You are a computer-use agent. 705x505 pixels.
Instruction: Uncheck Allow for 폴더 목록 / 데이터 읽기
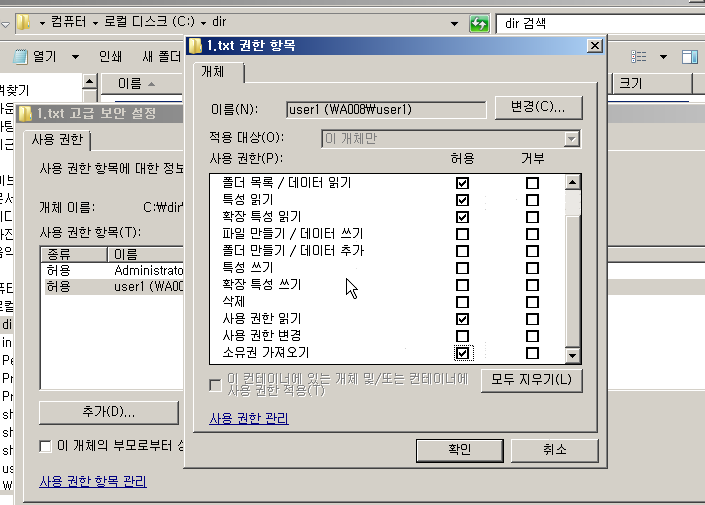click(x=462, y=183)
